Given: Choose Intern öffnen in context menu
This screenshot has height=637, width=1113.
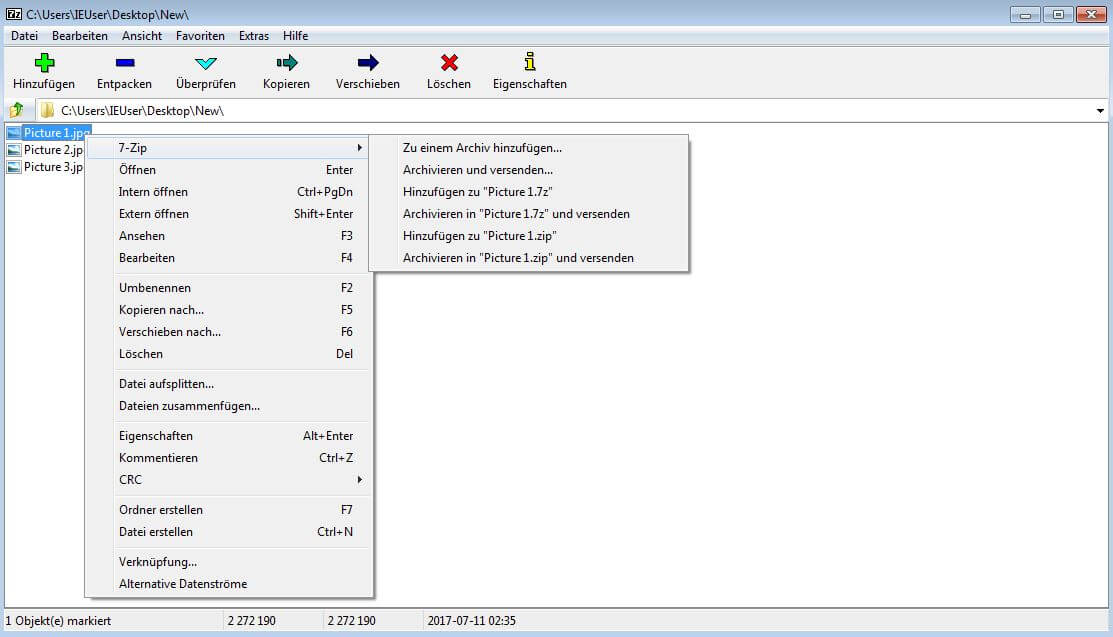Looking at the screenshot, I should coord(229,192).
